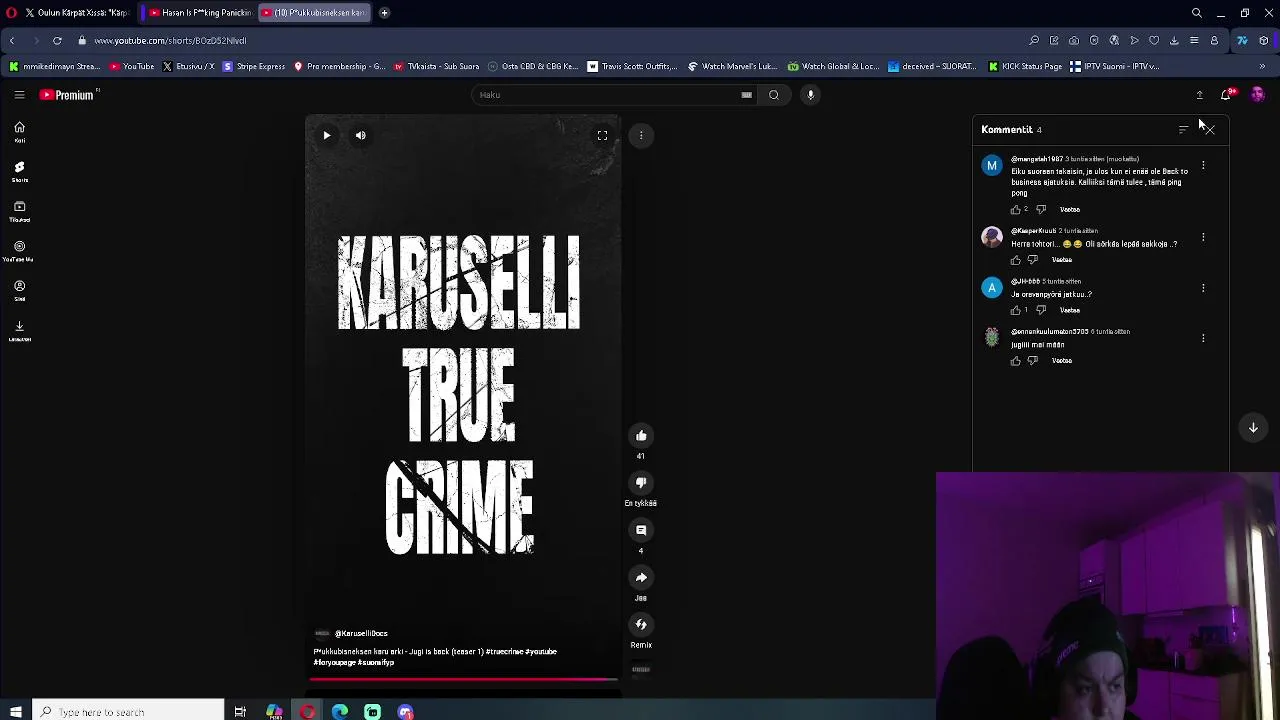Share the Short via Jaa button
The width and height of the screenshot is (1280, 720).
click(641, 577)
